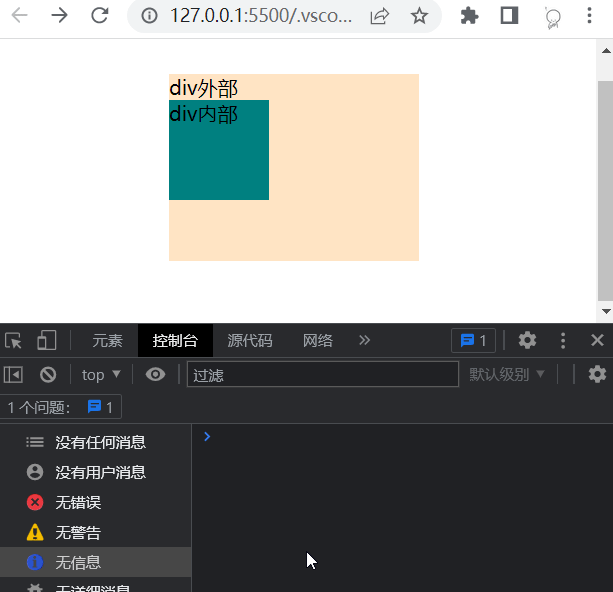Expand more DevTools tabs with the chevrons

364,340
